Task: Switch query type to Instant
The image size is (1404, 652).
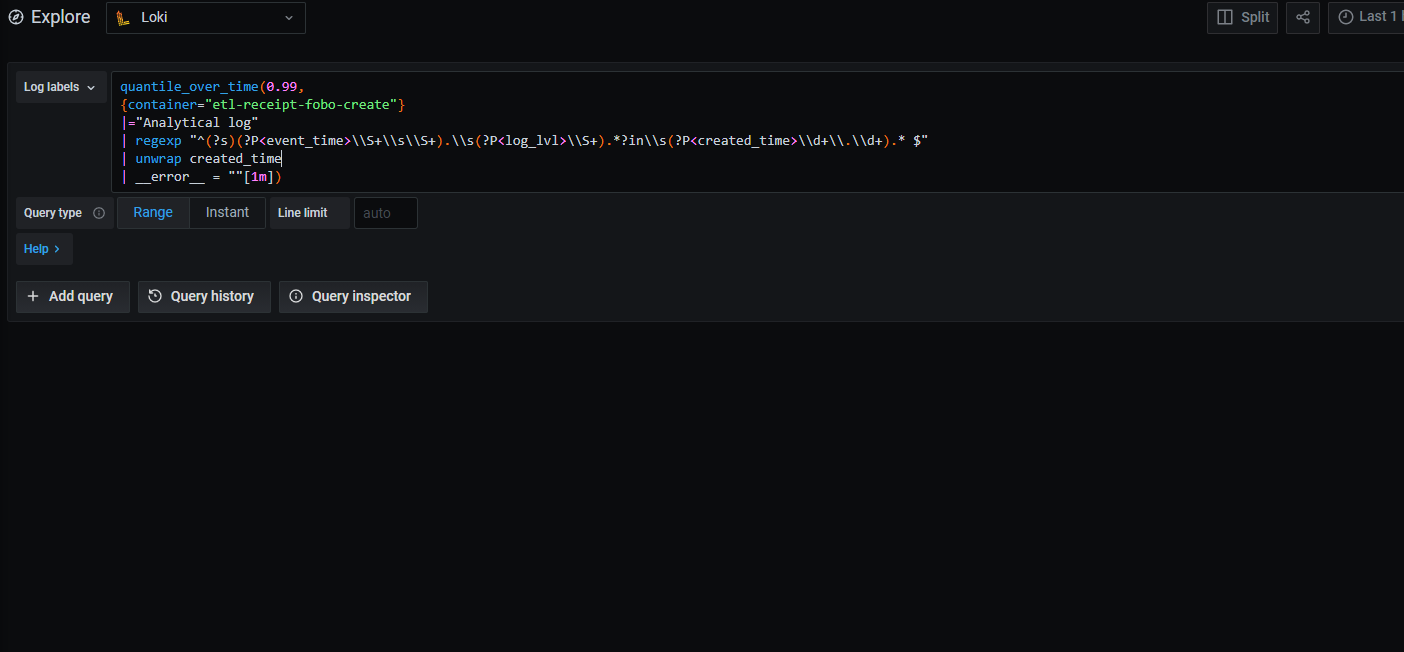Action: (227, 212)
